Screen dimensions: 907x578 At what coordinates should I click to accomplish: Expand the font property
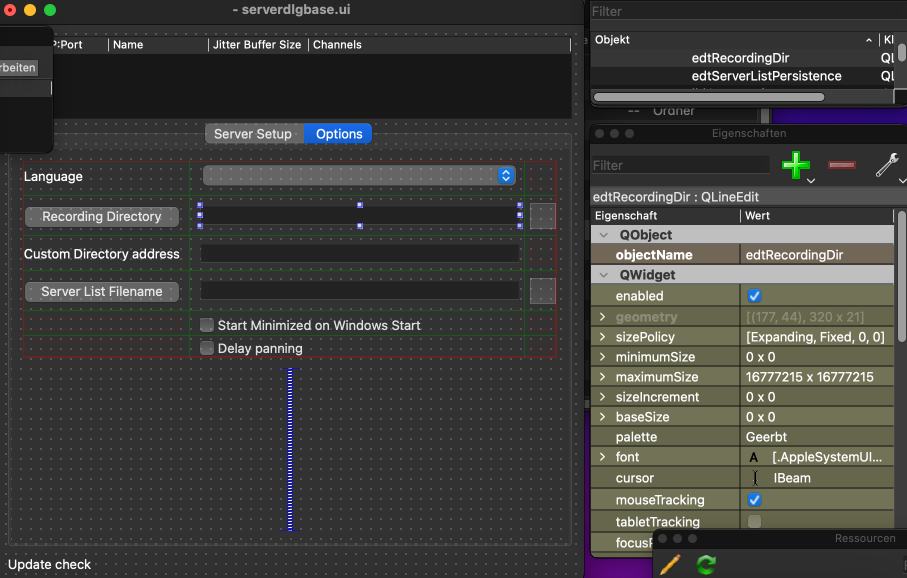tap(602, 457)
